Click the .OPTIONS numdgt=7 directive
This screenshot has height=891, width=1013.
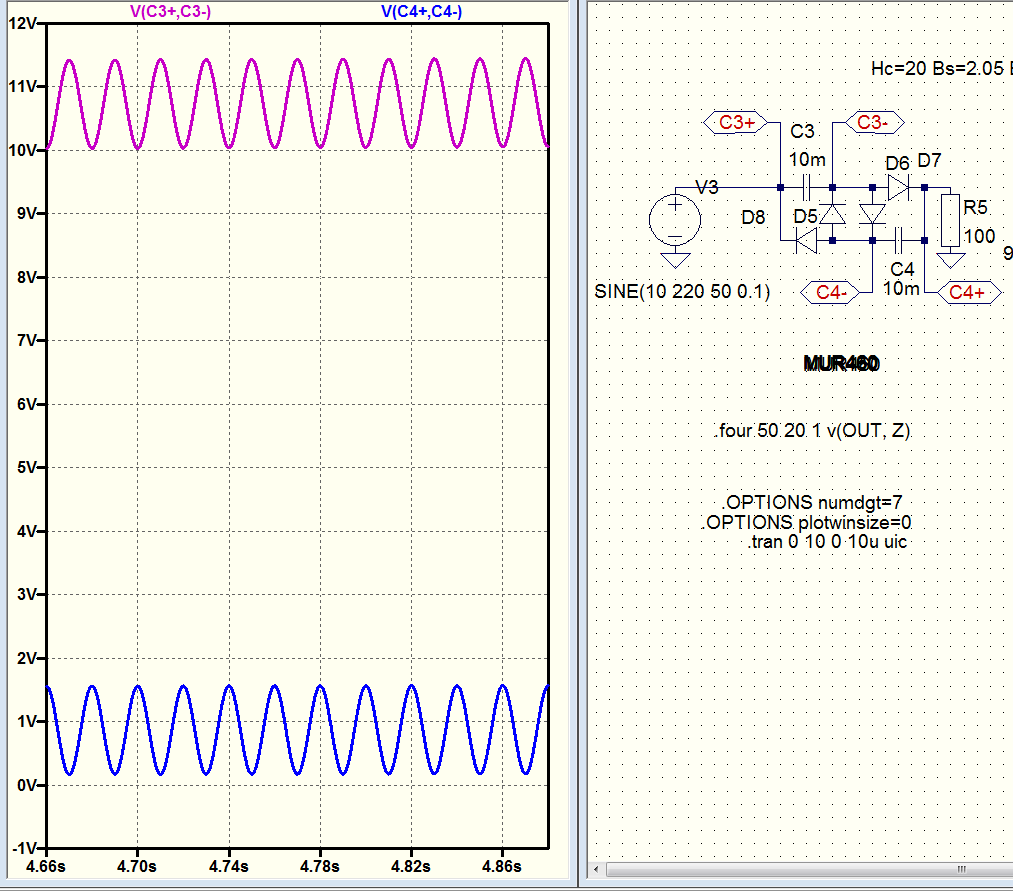point(811,502)
